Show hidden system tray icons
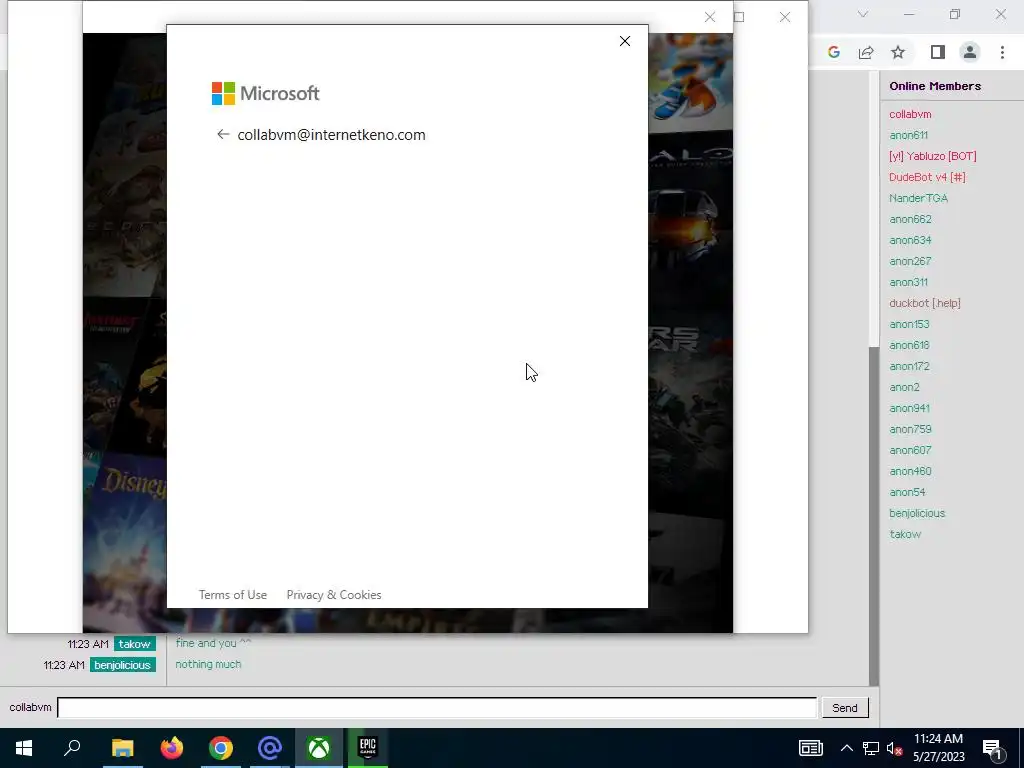This screenshot has height=768, width=1024. coord(846,748)
